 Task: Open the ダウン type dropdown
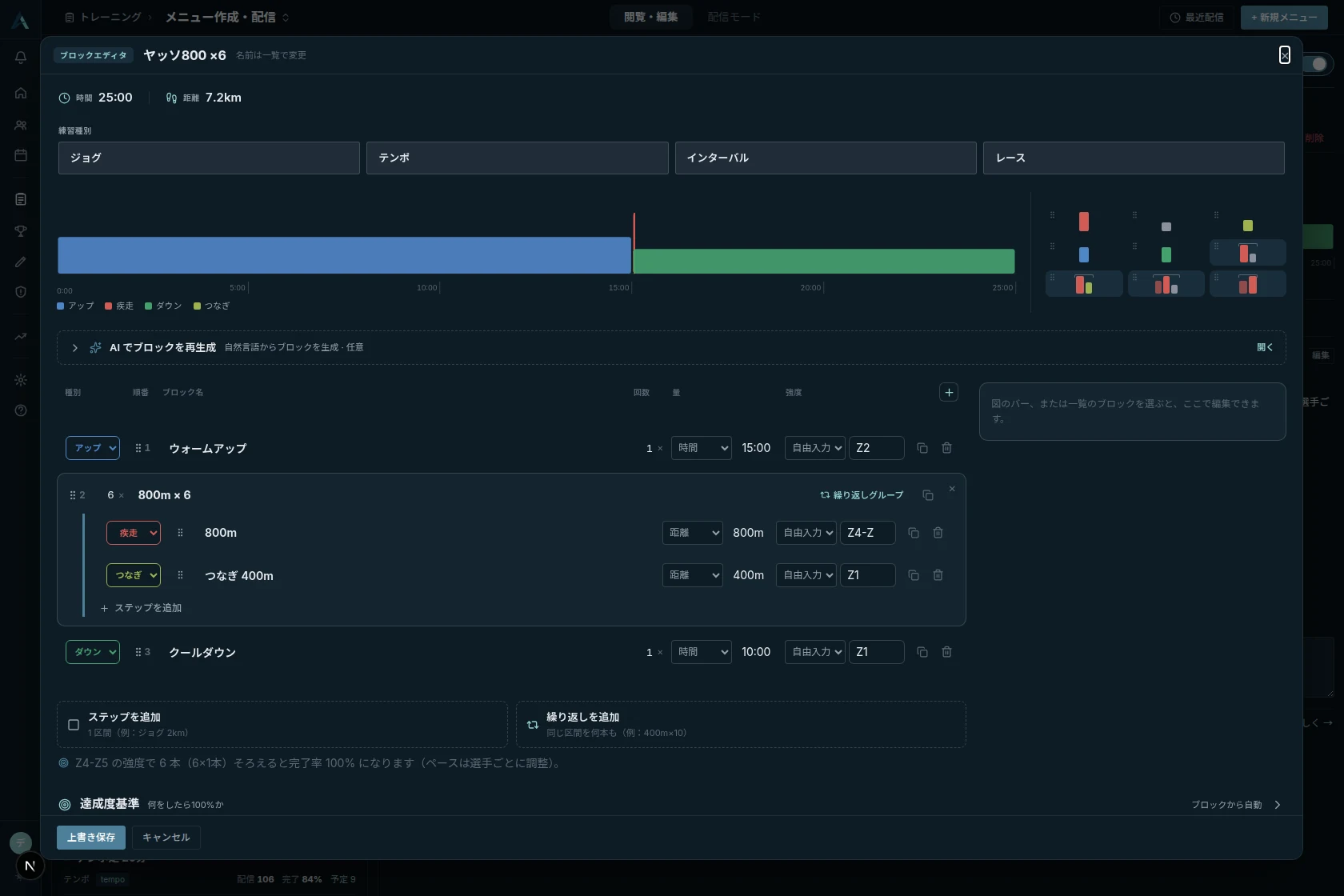click(x=93, y=652)
